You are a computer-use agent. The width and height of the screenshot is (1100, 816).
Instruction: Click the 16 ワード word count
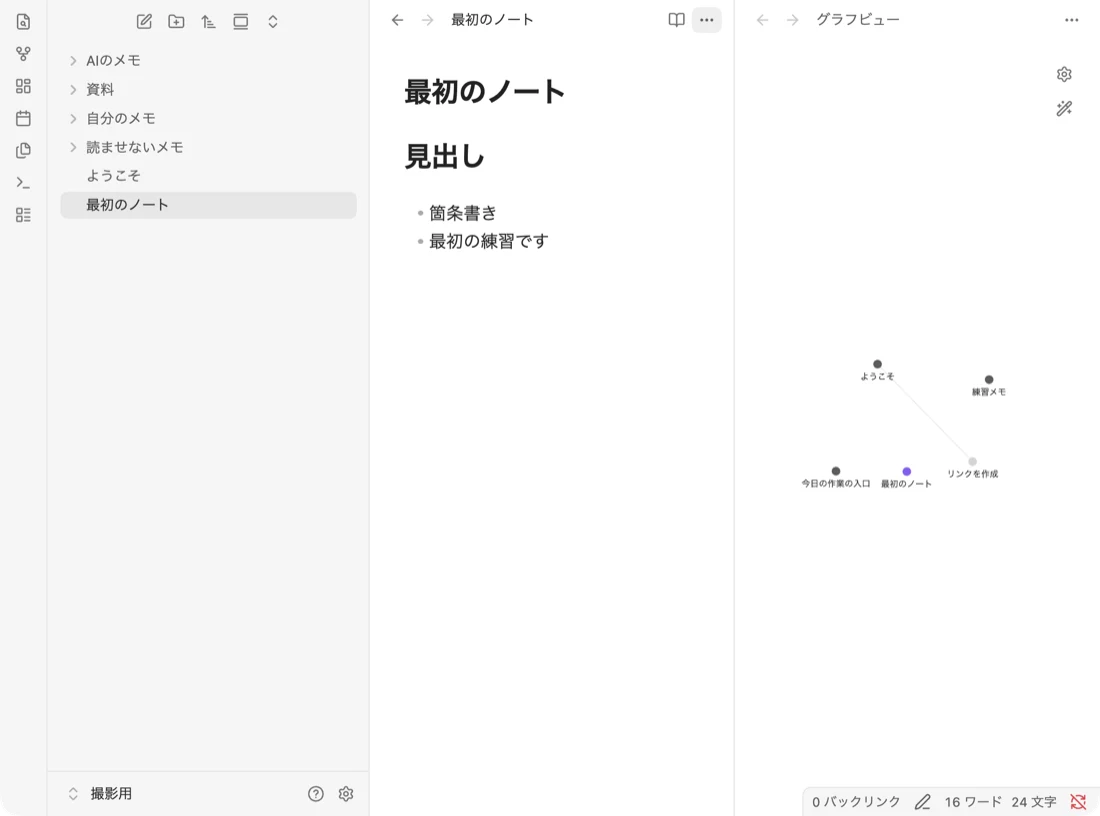point(973,801)
